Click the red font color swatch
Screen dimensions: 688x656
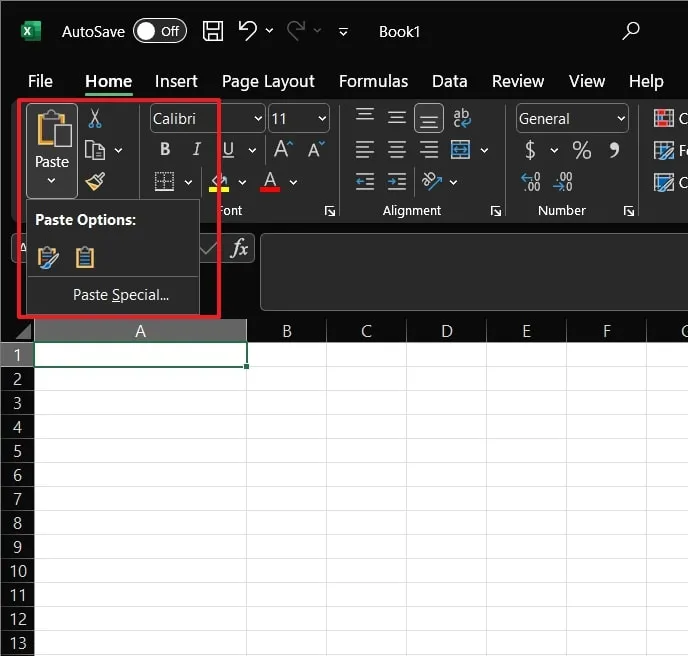coord(270,182)
